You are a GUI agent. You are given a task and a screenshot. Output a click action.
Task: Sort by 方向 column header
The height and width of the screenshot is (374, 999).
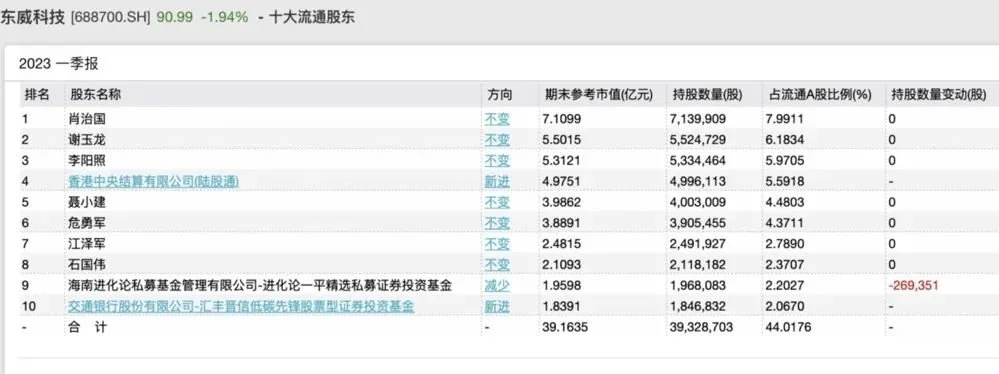[x=500, y=95]
